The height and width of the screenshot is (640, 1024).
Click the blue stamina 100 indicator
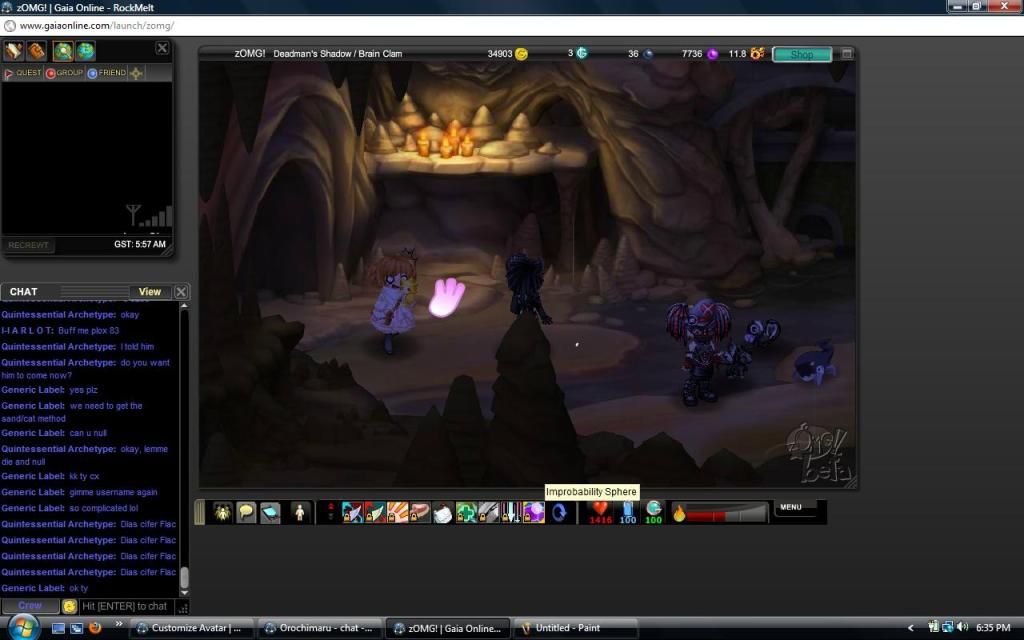click(628, 513)
